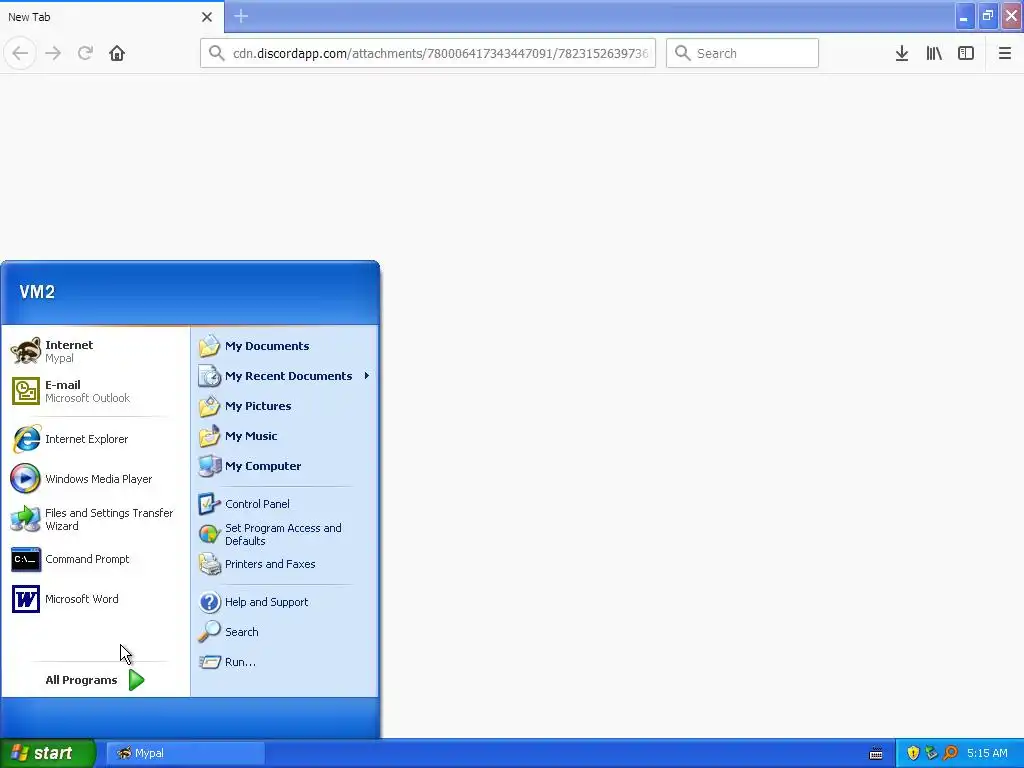Open the Run... dialog
This screenshot has height=768, width=1024.
(x=284, y=662)
